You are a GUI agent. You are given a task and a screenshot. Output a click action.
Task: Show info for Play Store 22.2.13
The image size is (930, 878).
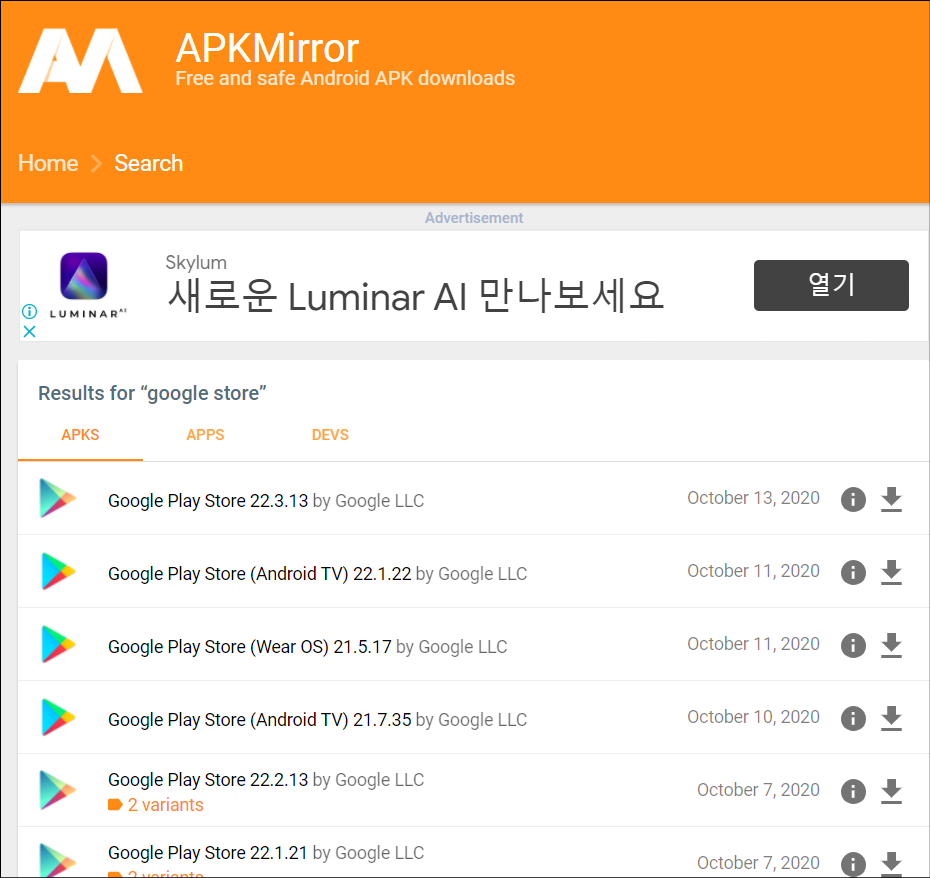[x=853, y=791]
